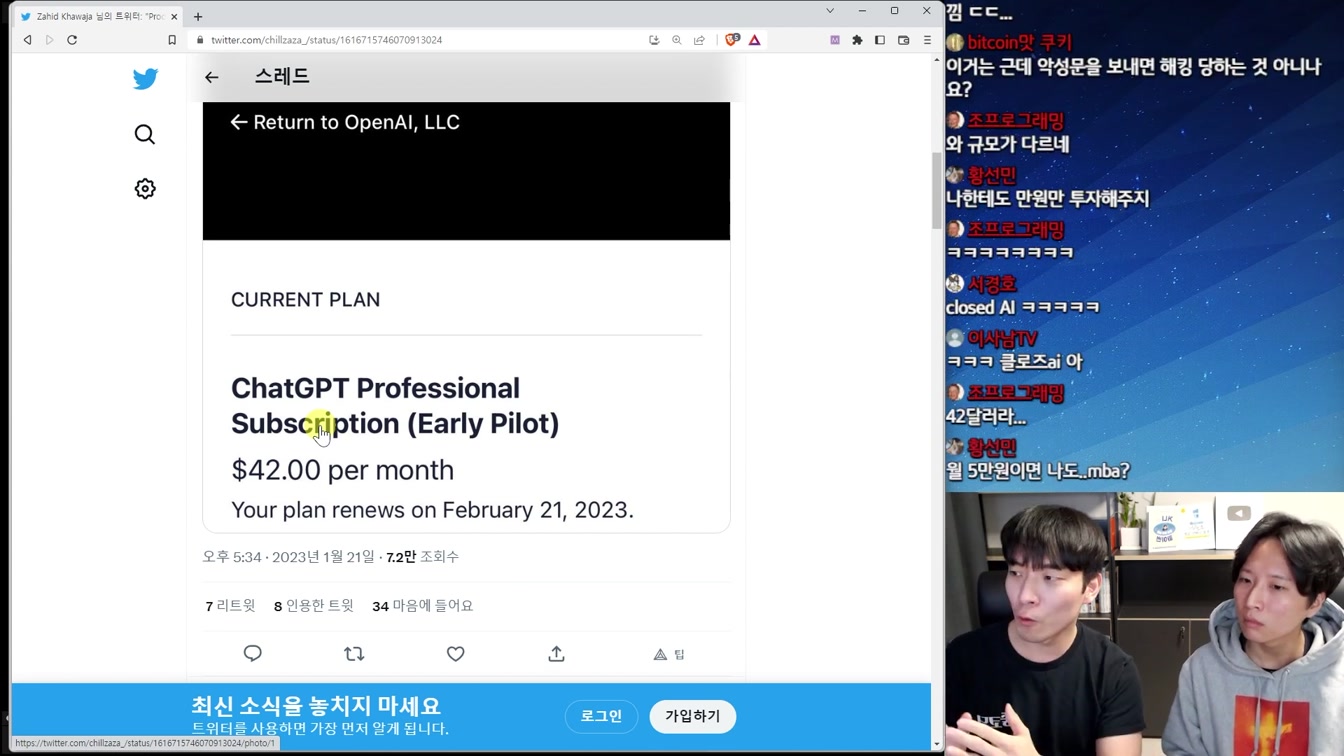Image resolution: width=1344 pixels, height=756 pixels.
Task: Send a tip with the Brave tip icon
Action: coord(669,654)
